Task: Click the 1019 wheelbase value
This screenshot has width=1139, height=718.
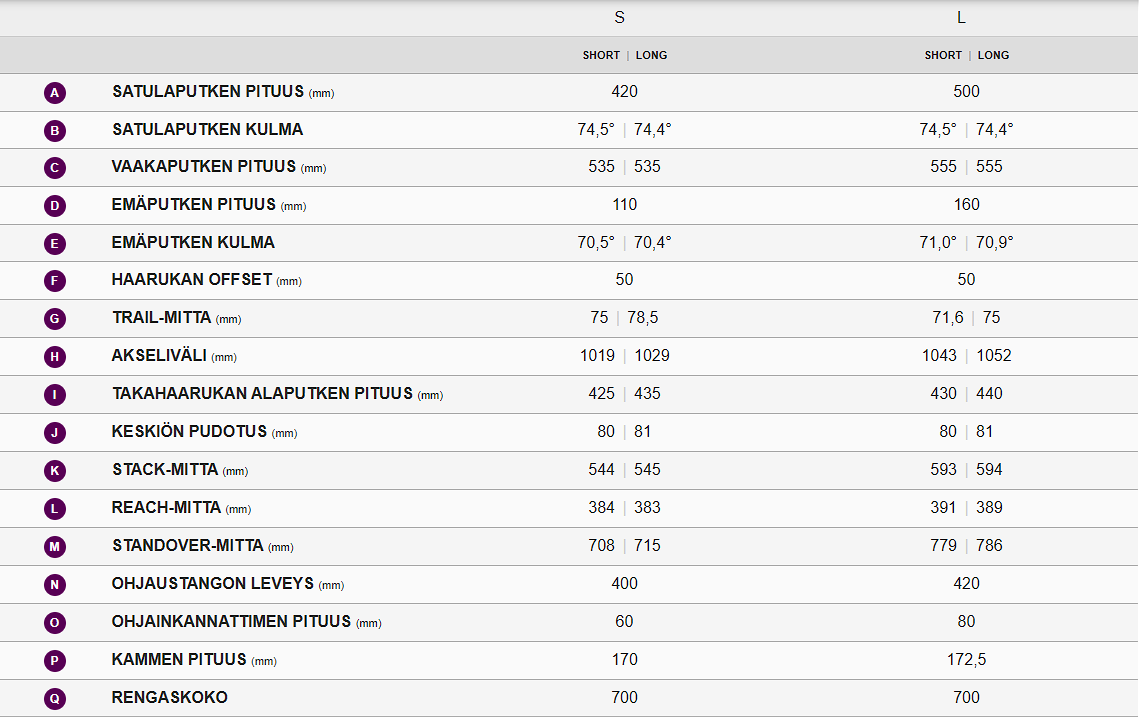Action: [598, 356]
